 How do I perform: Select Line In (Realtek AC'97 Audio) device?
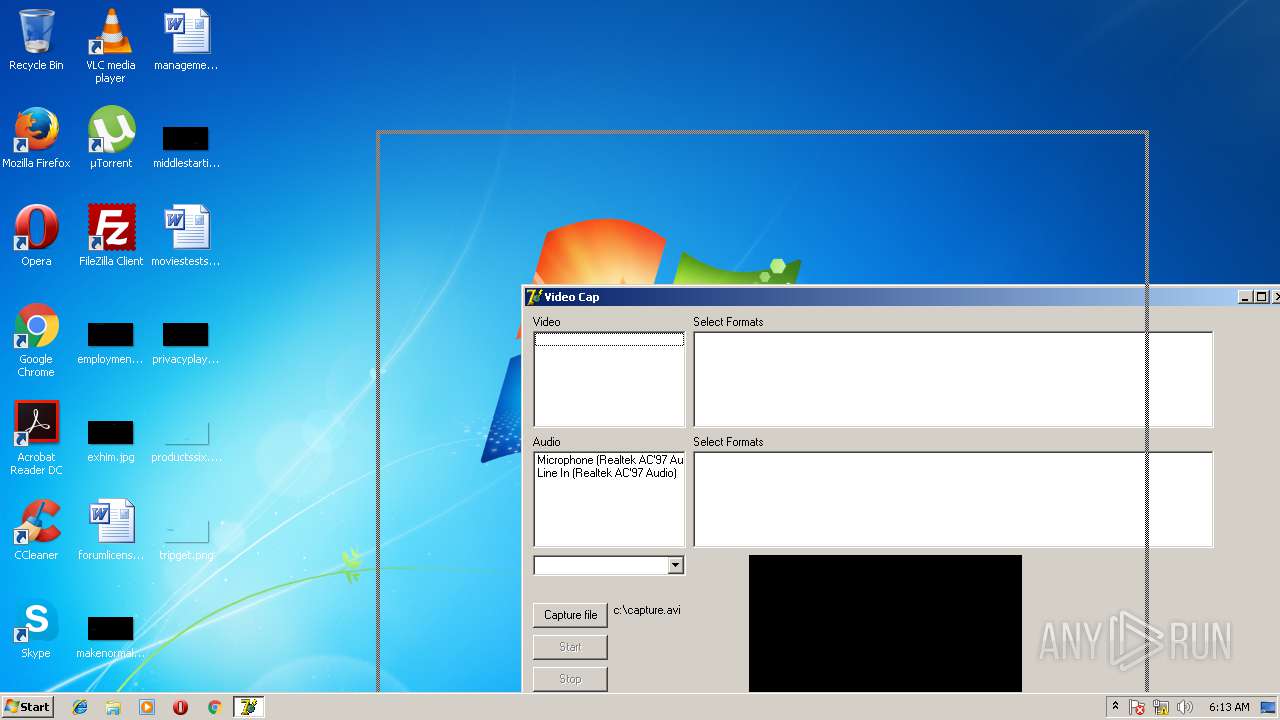pyautogui.click(x=607, y=473)
